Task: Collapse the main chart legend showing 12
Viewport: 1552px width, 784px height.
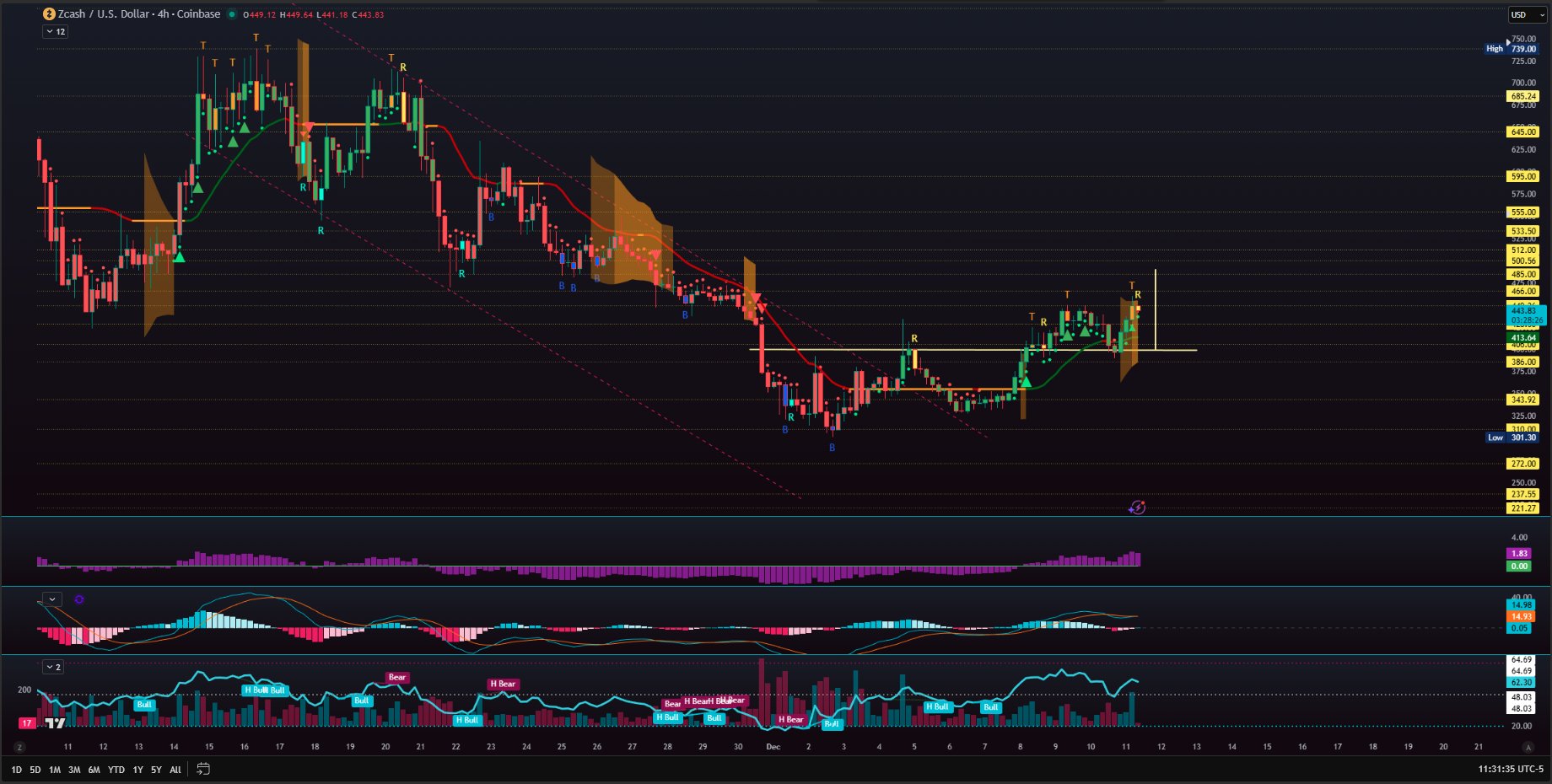Action: click(56, 31)
